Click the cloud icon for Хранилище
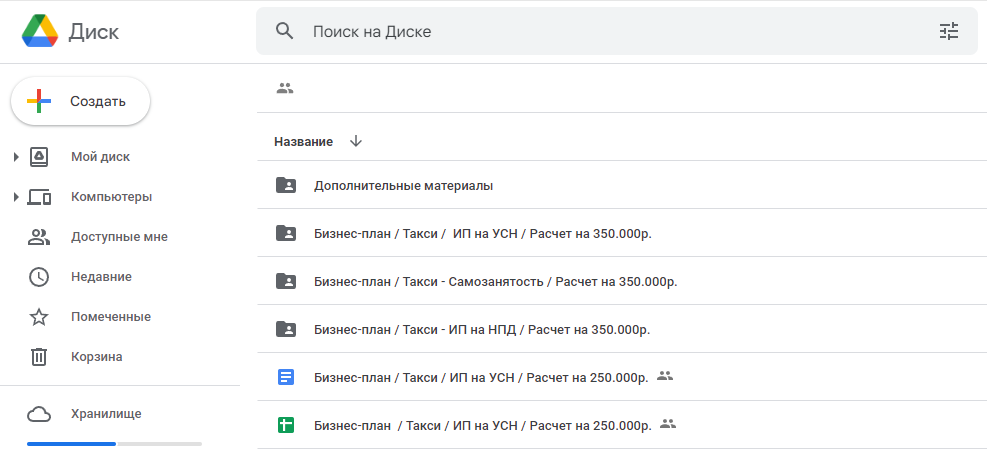The height and width of the screenshot is (454, 987). click(x=39, y=414)
